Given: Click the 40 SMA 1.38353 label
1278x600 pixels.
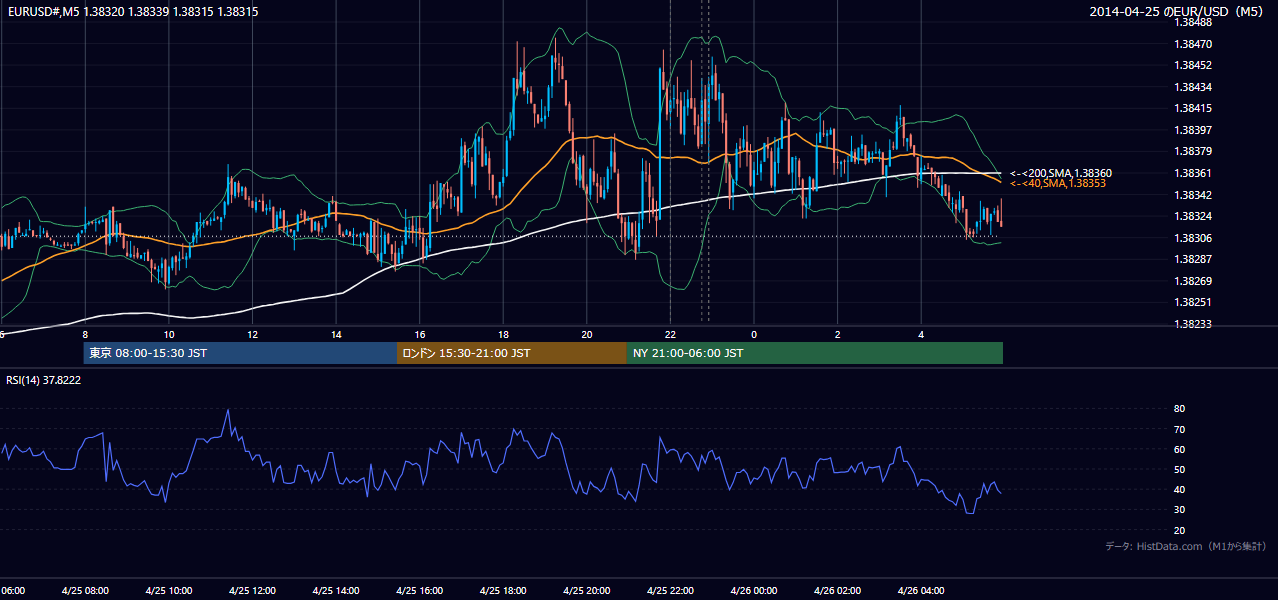Looking at the screenshot, I should [1057, 183].
